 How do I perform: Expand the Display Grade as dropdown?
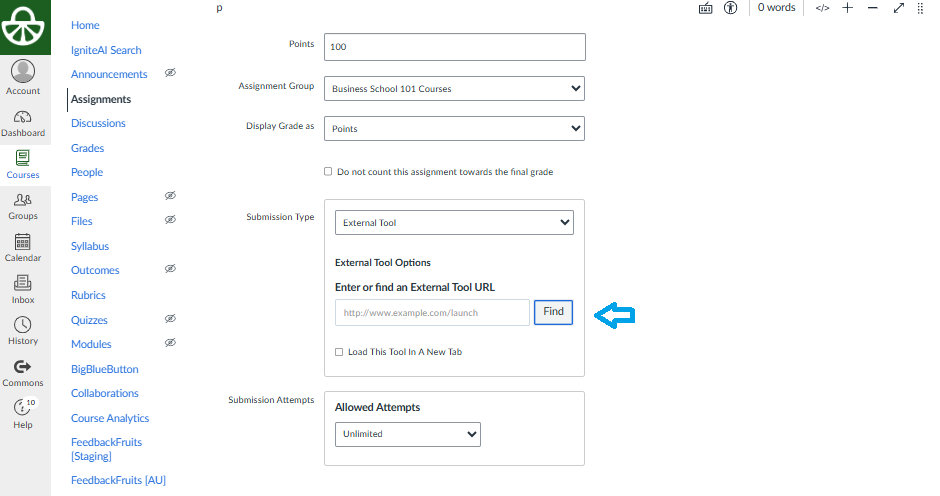[454, 129]
